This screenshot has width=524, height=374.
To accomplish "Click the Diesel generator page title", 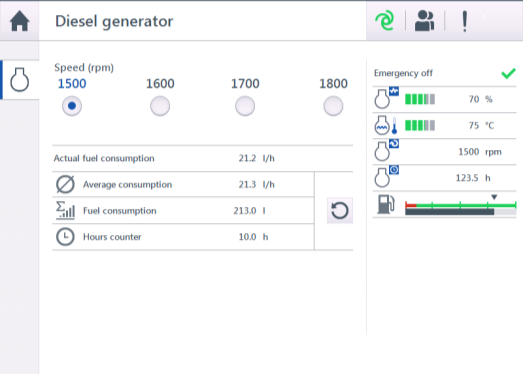I will [114, 21].
